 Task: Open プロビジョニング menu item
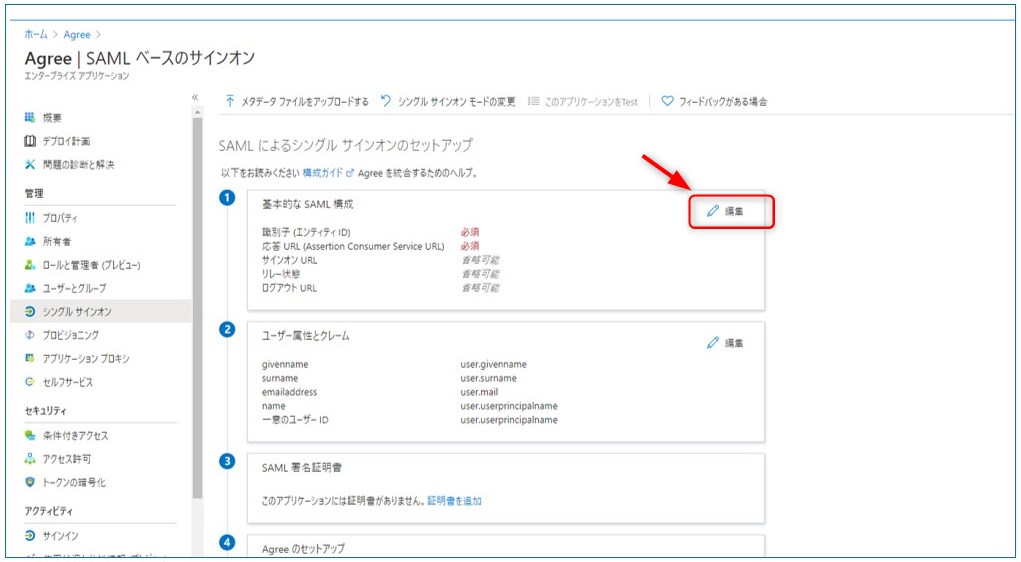[71, 335]
